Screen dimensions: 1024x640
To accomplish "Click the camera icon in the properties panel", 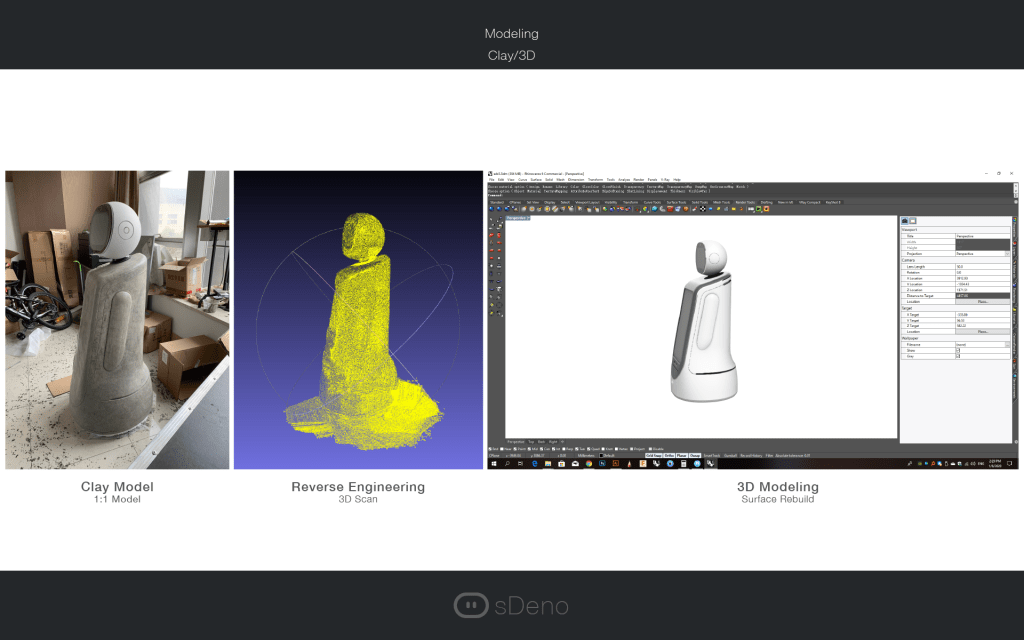I will [x=906, y=220].
